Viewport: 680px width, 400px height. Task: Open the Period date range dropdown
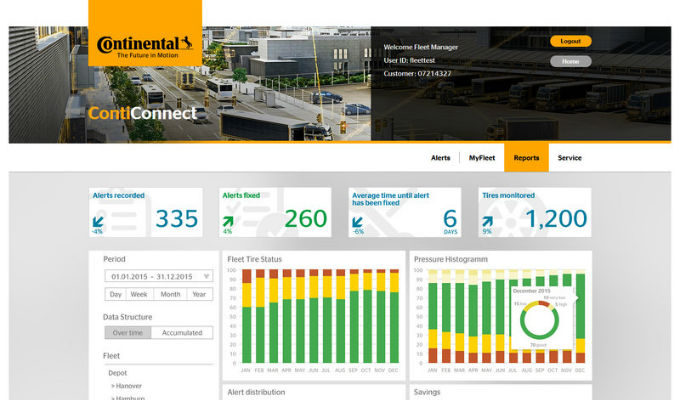pos(159,276)
